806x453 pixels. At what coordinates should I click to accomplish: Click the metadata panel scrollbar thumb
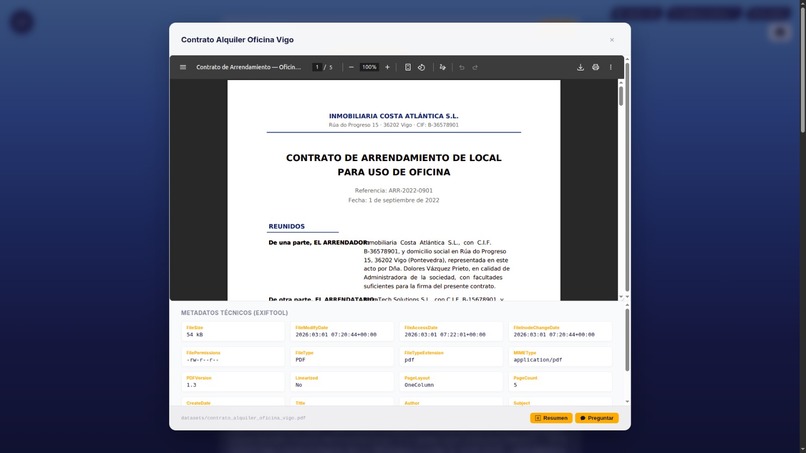tap(627, 339)
